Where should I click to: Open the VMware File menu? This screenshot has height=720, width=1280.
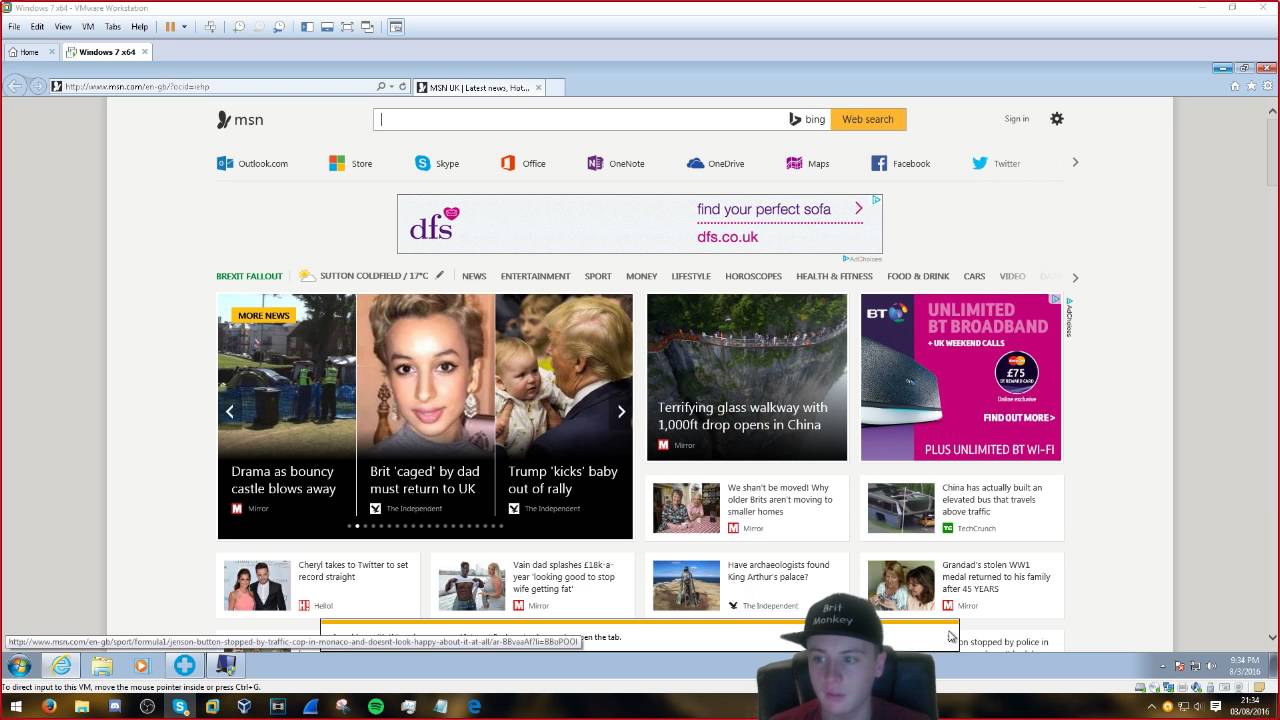pyautogui.click(x=14, y=27)
